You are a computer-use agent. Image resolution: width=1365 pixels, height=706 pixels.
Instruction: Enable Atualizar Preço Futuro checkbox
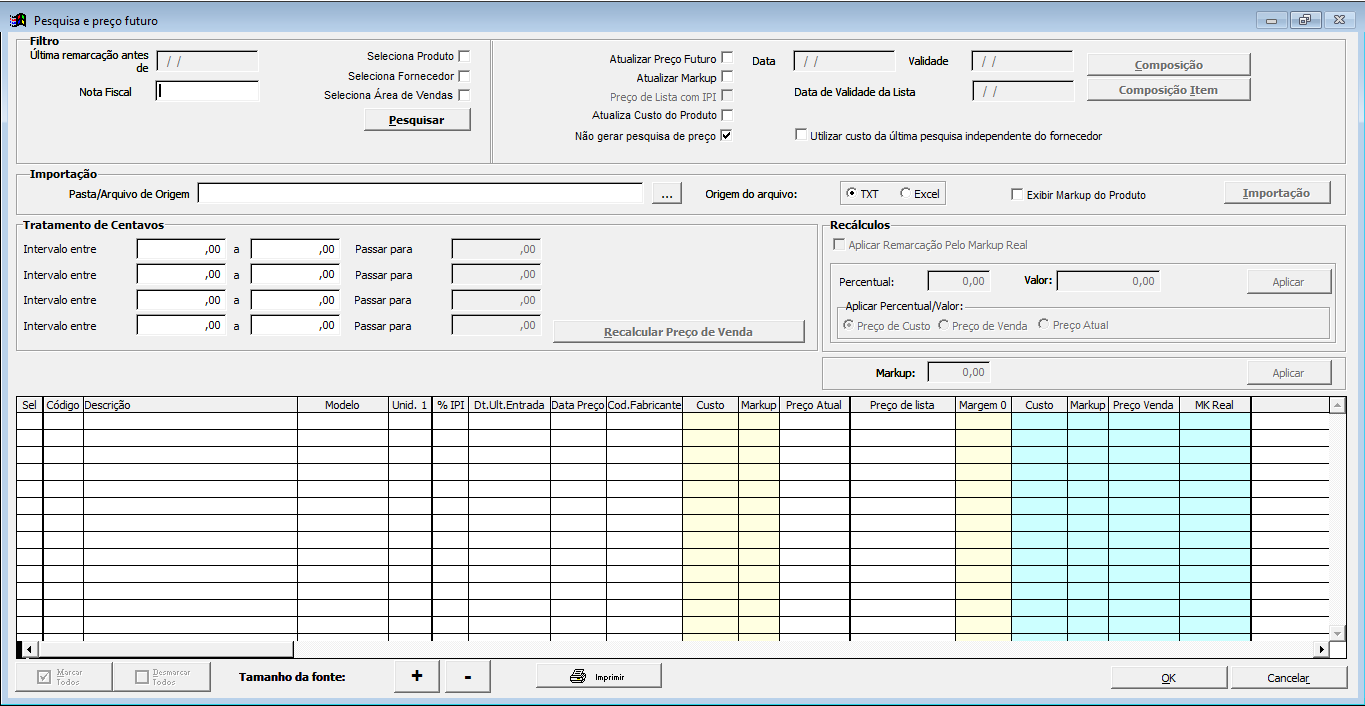727,58
